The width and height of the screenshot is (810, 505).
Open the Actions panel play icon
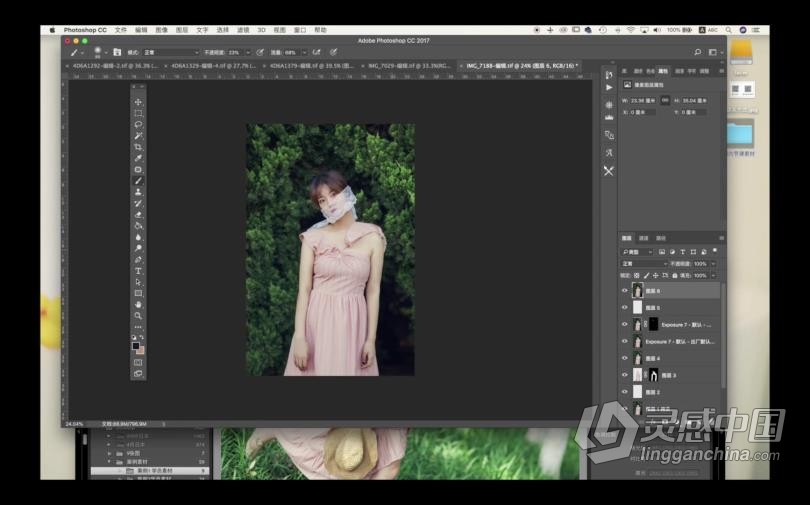609,88
